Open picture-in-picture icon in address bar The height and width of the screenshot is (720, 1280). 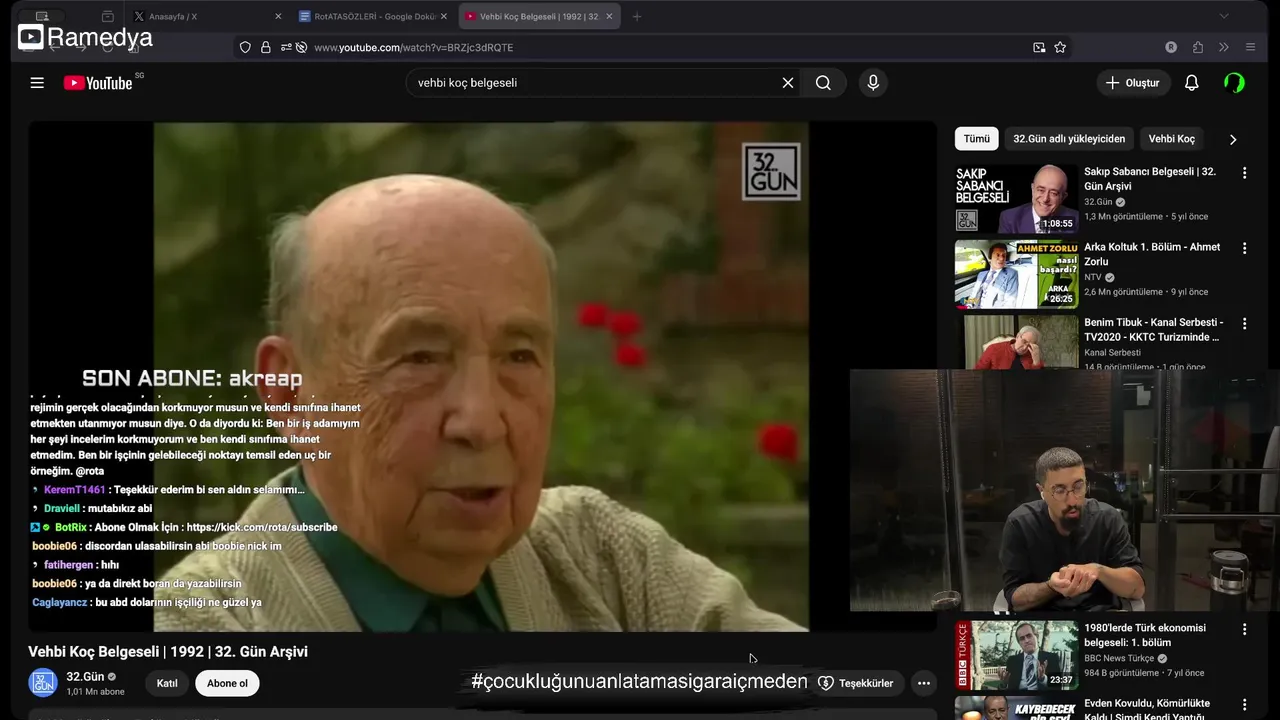[1039, 47]
